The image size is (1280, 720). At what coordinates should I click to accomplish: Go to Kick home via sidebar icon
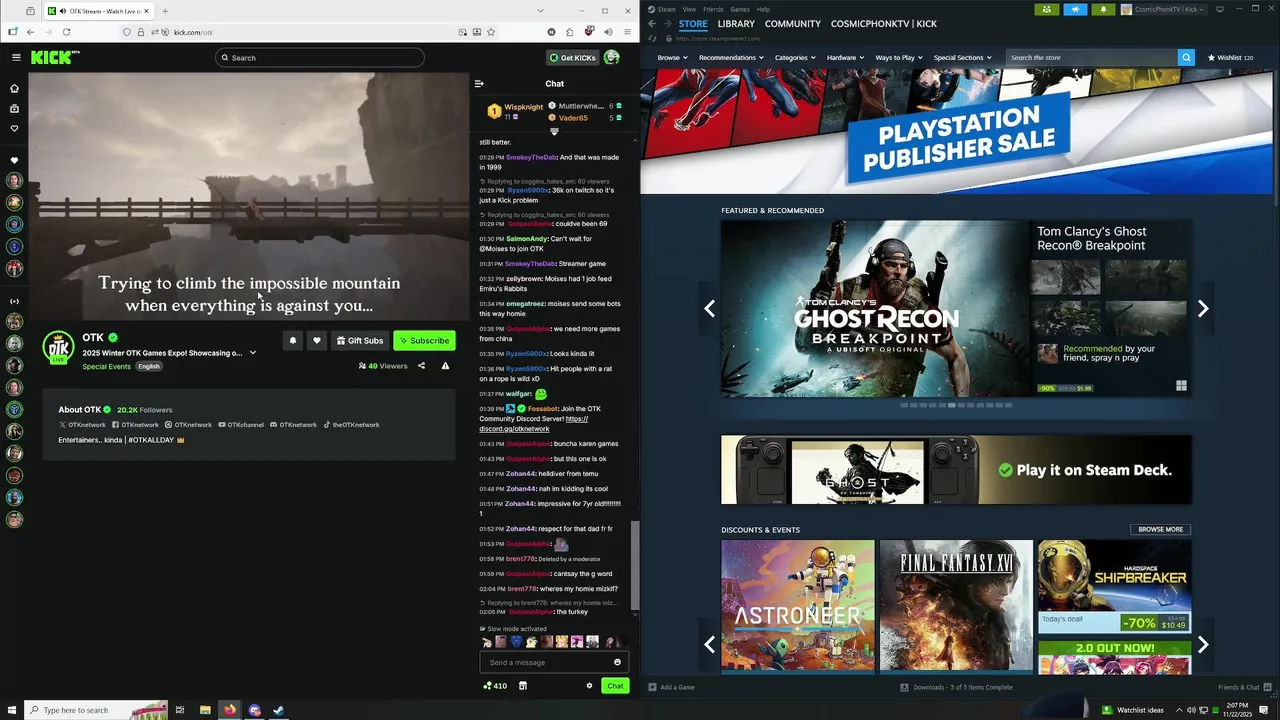[x=14, y=88]
